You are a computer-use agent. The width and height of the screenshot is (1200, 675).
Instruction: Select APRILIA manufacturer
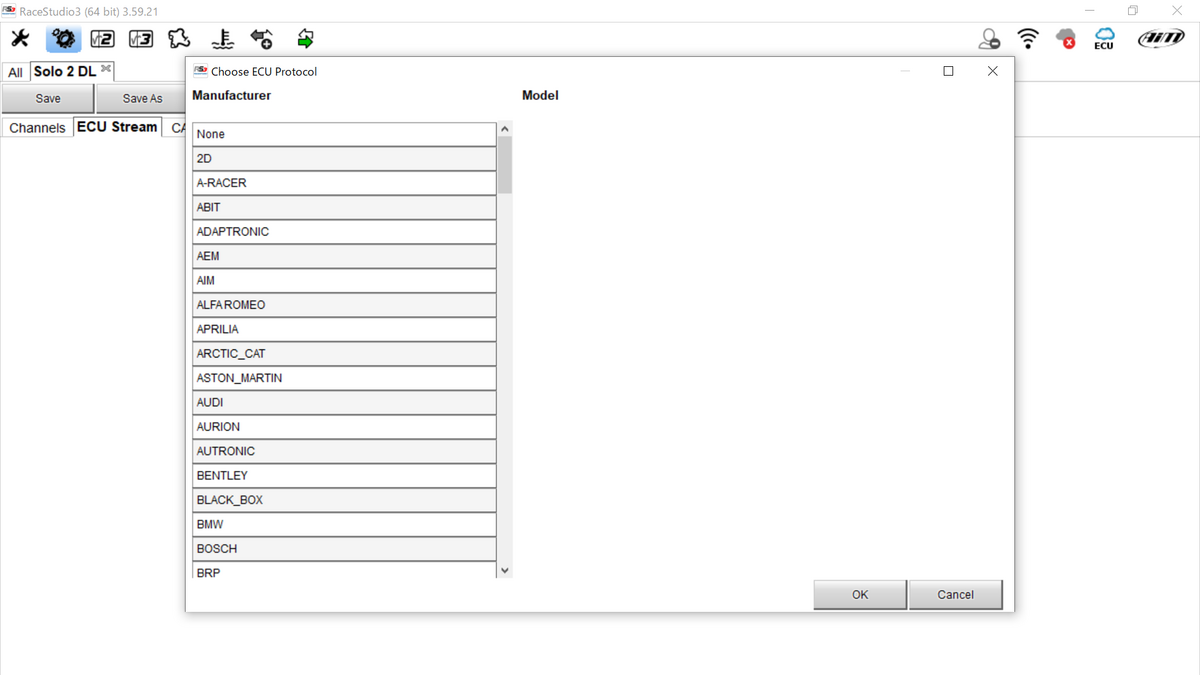click(344, 329)
